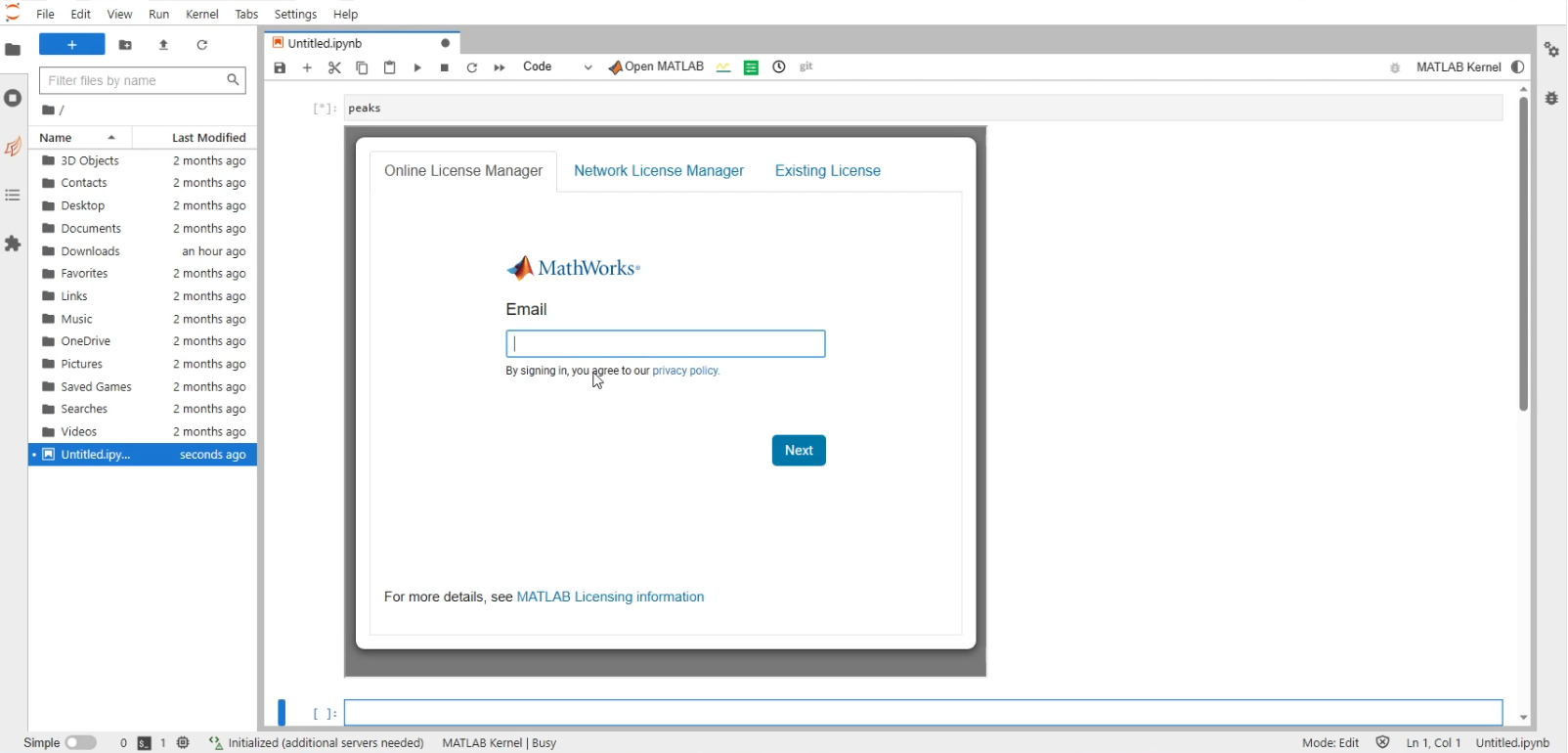Click kernel status circle indicator
1568x753 pixels.
[x=1518, y=67]
